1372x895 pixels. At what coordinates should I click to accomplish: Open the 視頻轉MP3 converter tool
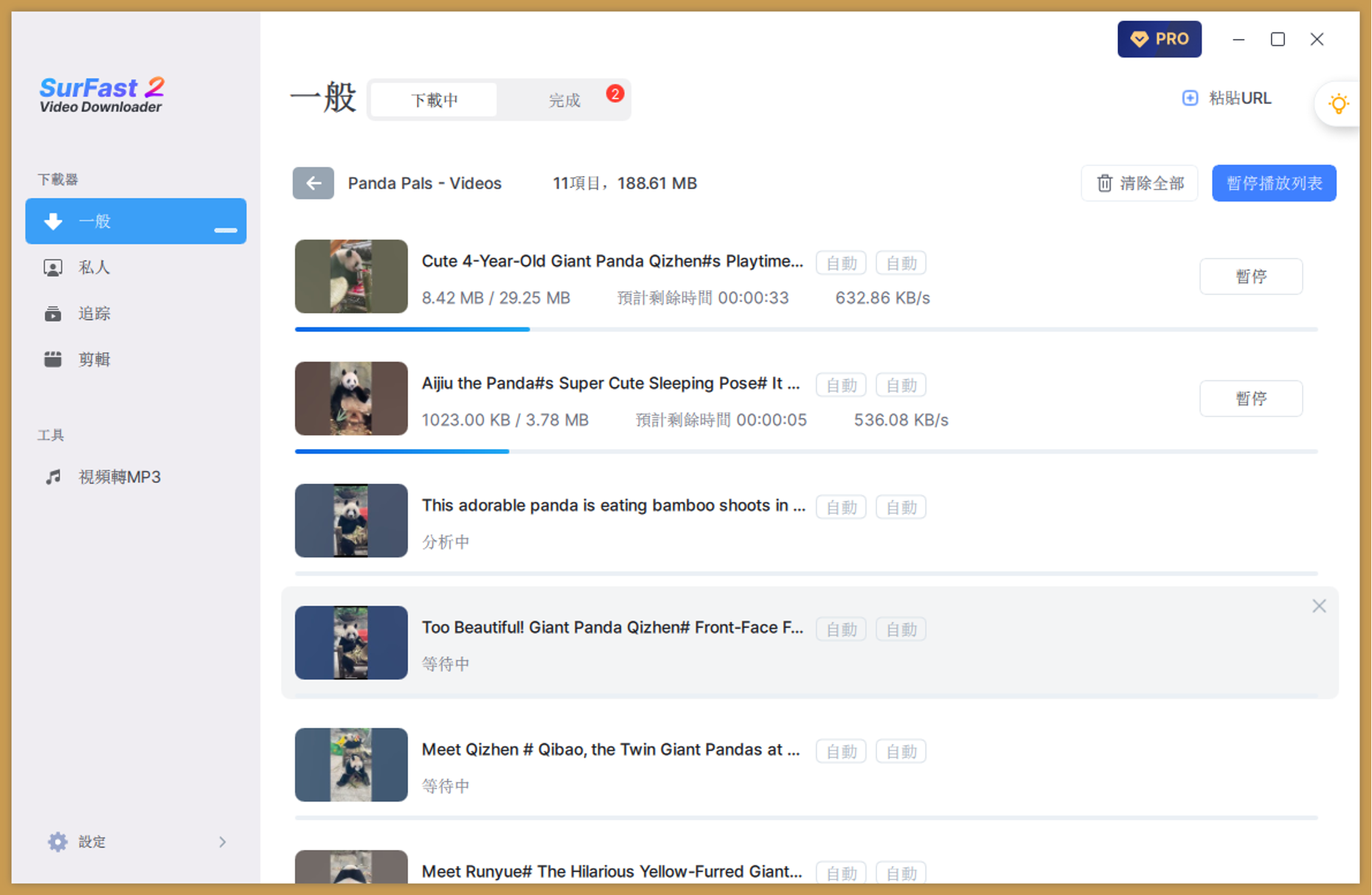tap(119, 477)
